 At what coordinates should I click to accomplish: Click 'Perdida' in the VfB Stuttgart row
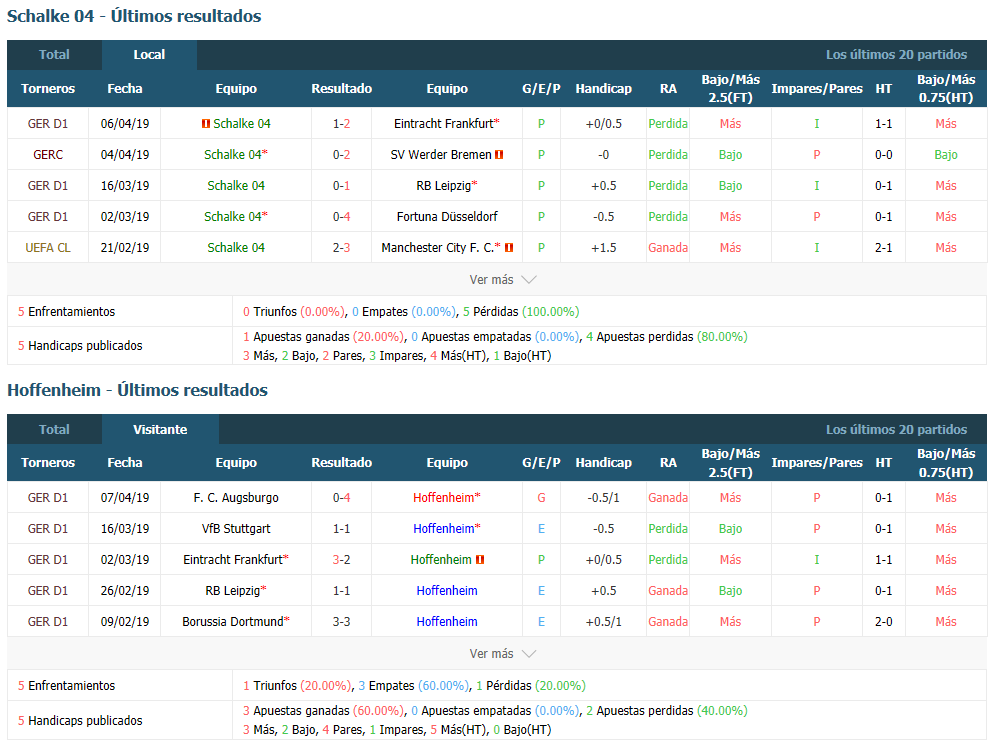668,529
